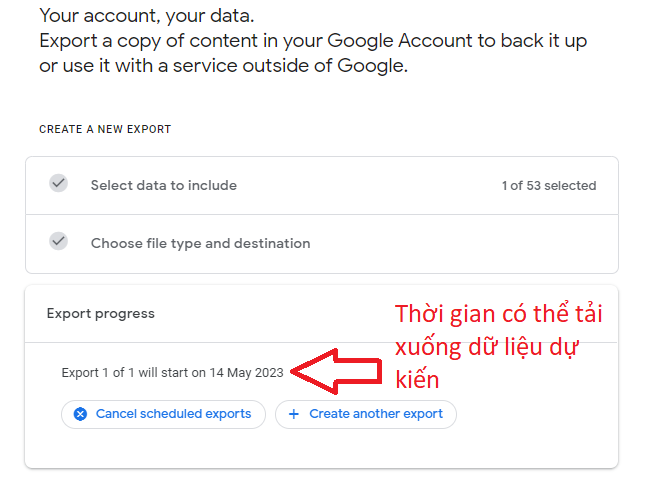Click the red Vietnamese annotation text

498,347
